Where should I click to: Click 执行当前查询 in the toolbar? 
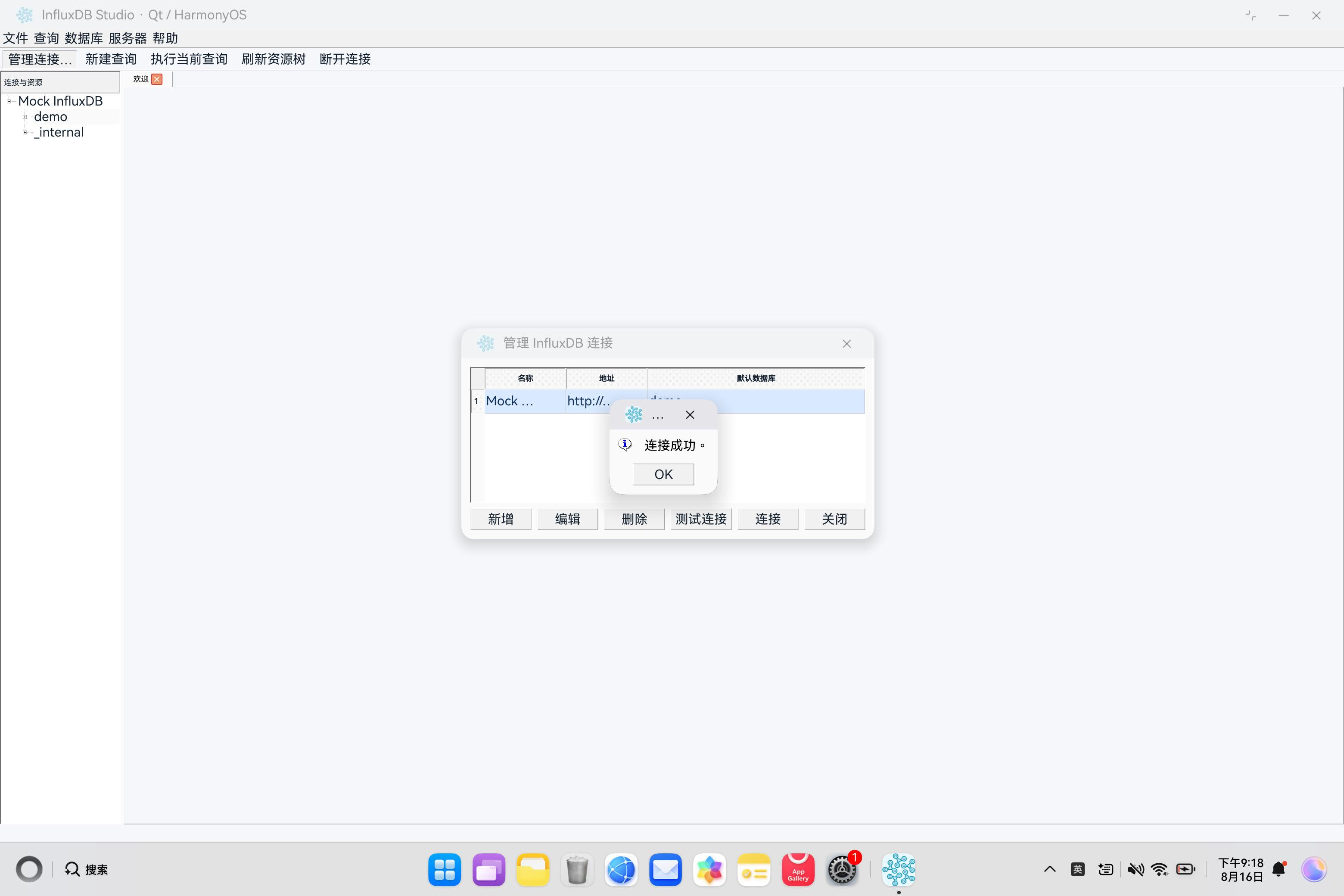click(189, 59)
